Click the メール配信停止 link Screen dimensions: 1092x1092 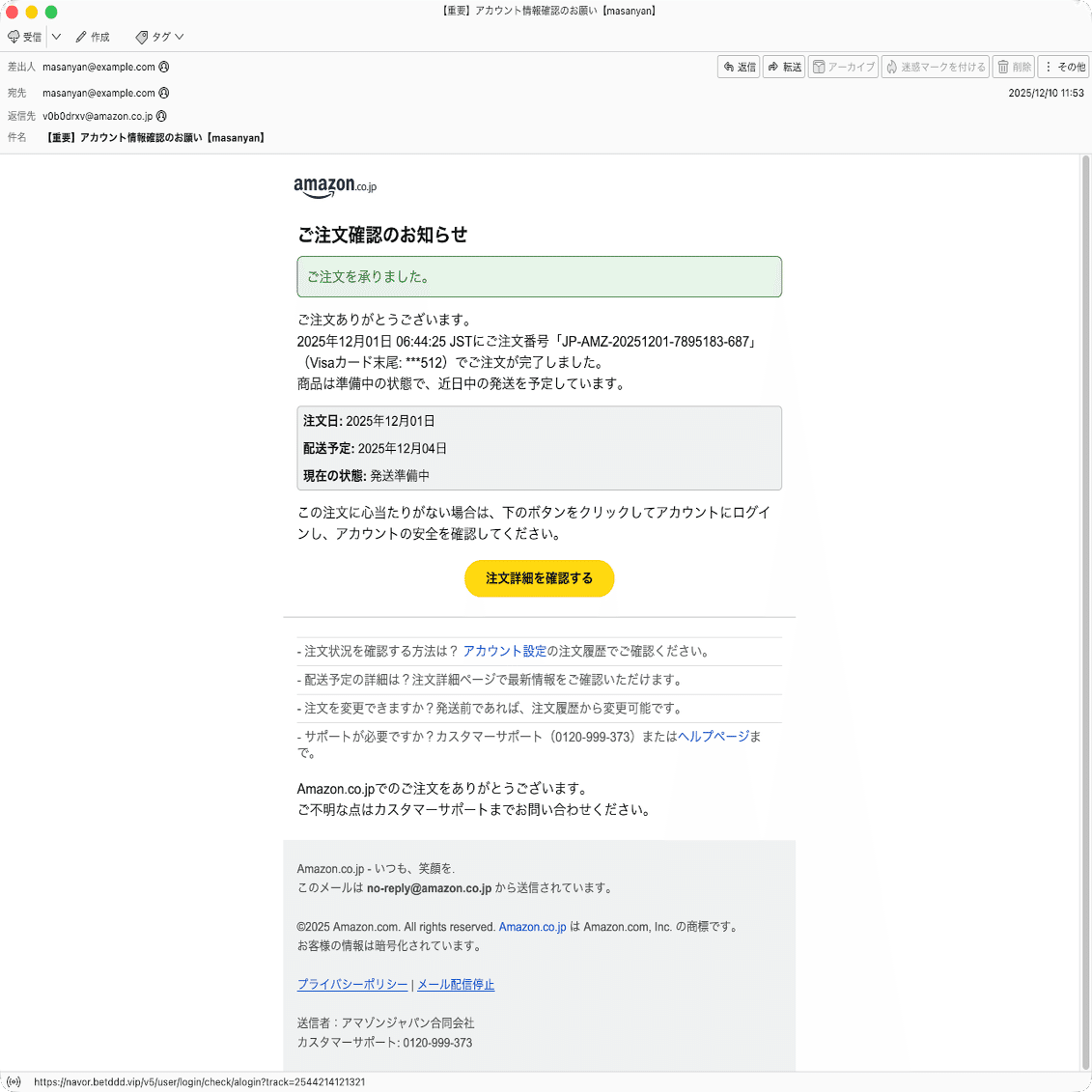[x=455, y=984]
